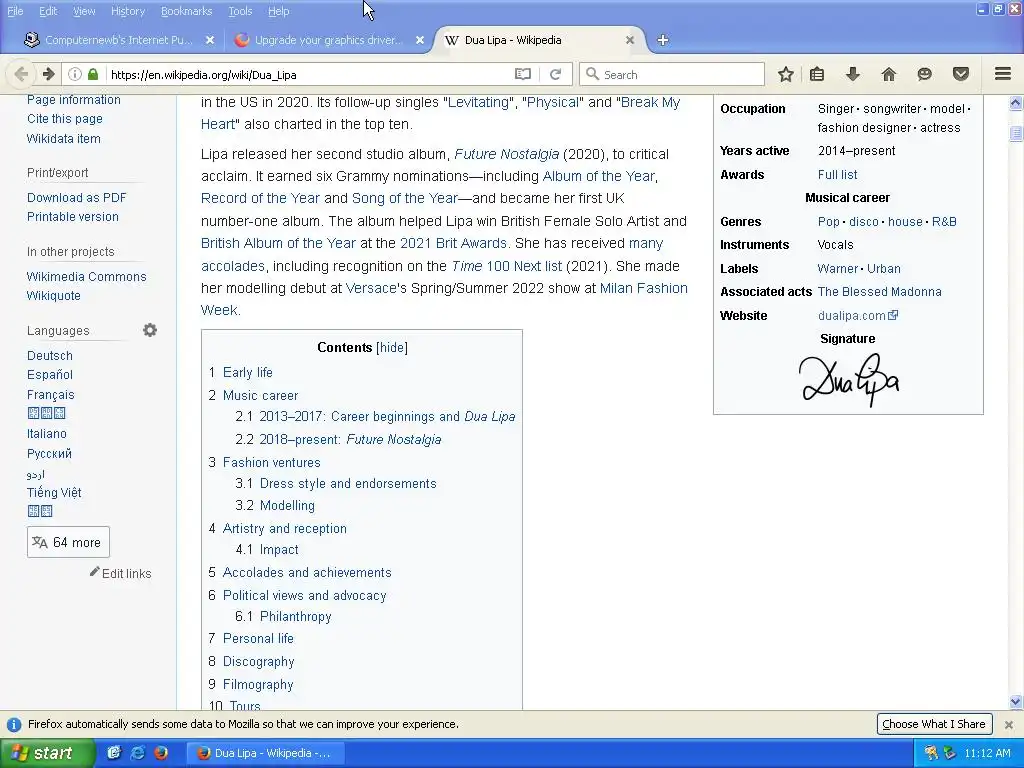Launch Firefox from quick launch icon
The image size is (1024, 768).
point(161,753)
